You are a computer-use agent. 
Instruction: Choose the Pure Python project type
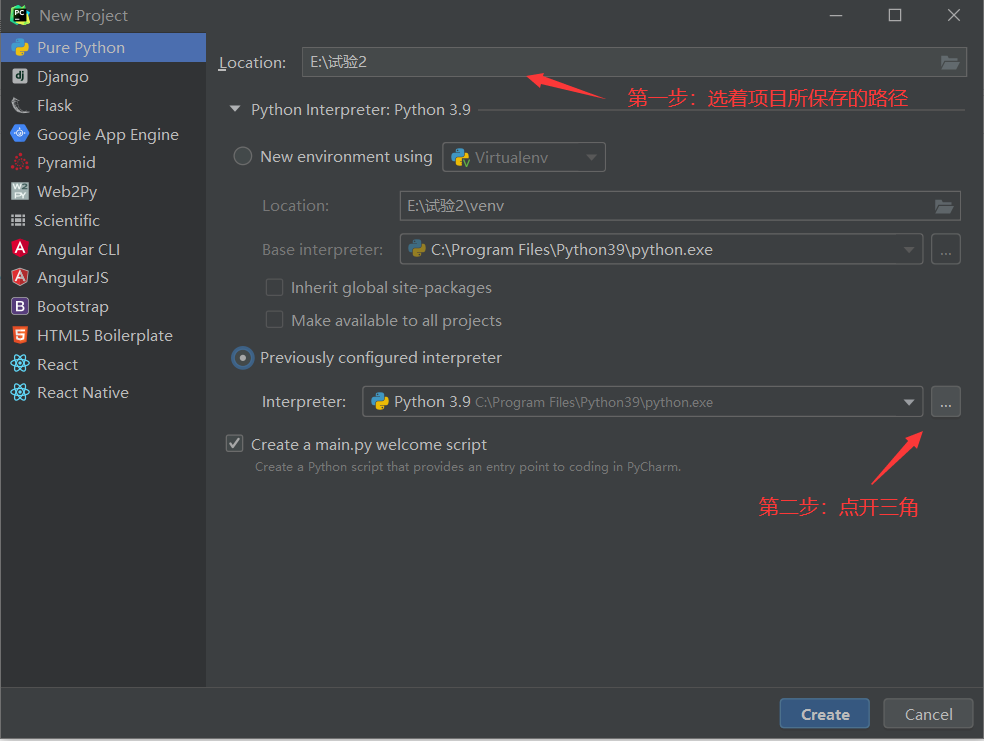point(104,48)
